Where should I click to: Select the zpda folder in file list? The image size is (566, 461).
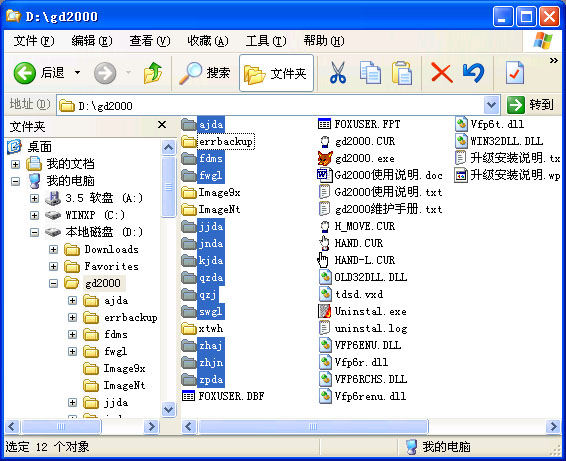(211, 380)
